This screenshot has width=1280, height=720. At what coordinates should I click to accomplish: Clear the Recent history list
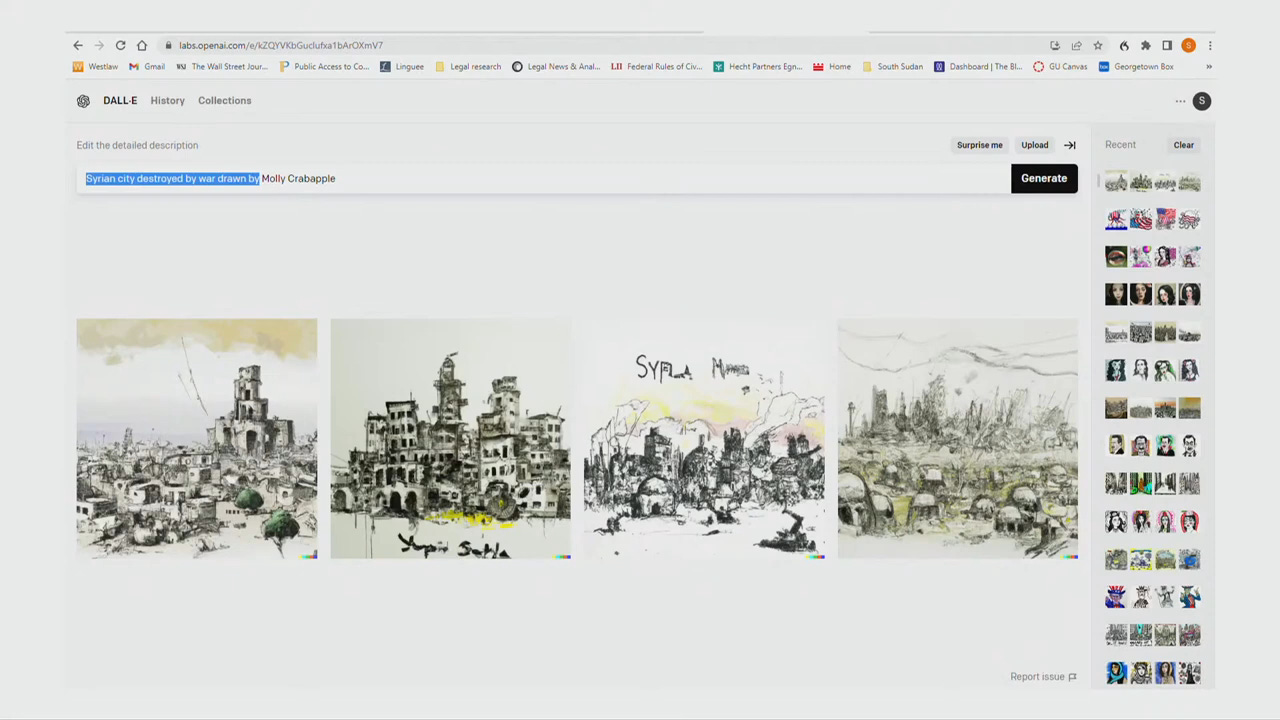pos(1184,145)
